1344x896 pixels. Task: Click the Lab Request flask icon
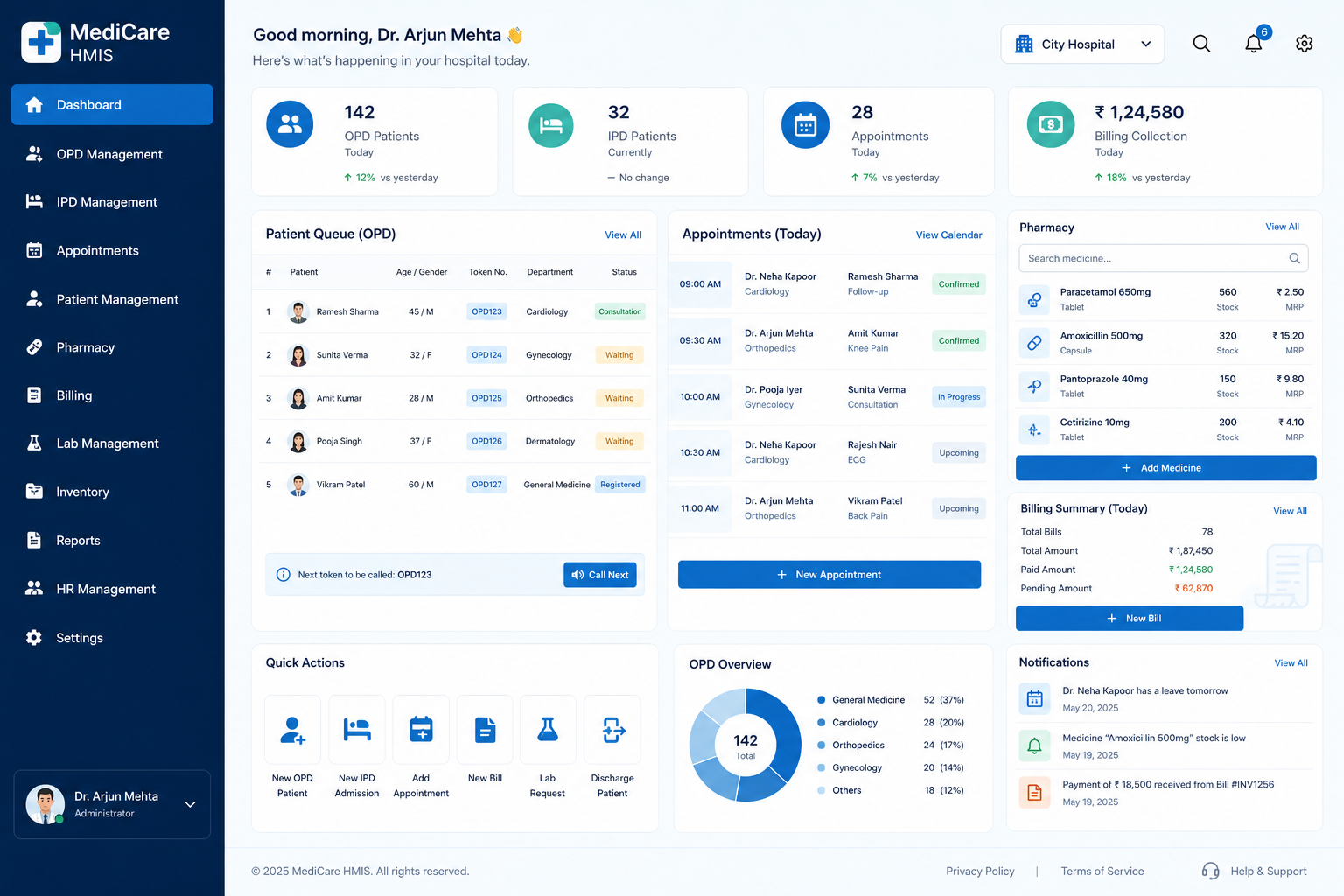(548, 730)
